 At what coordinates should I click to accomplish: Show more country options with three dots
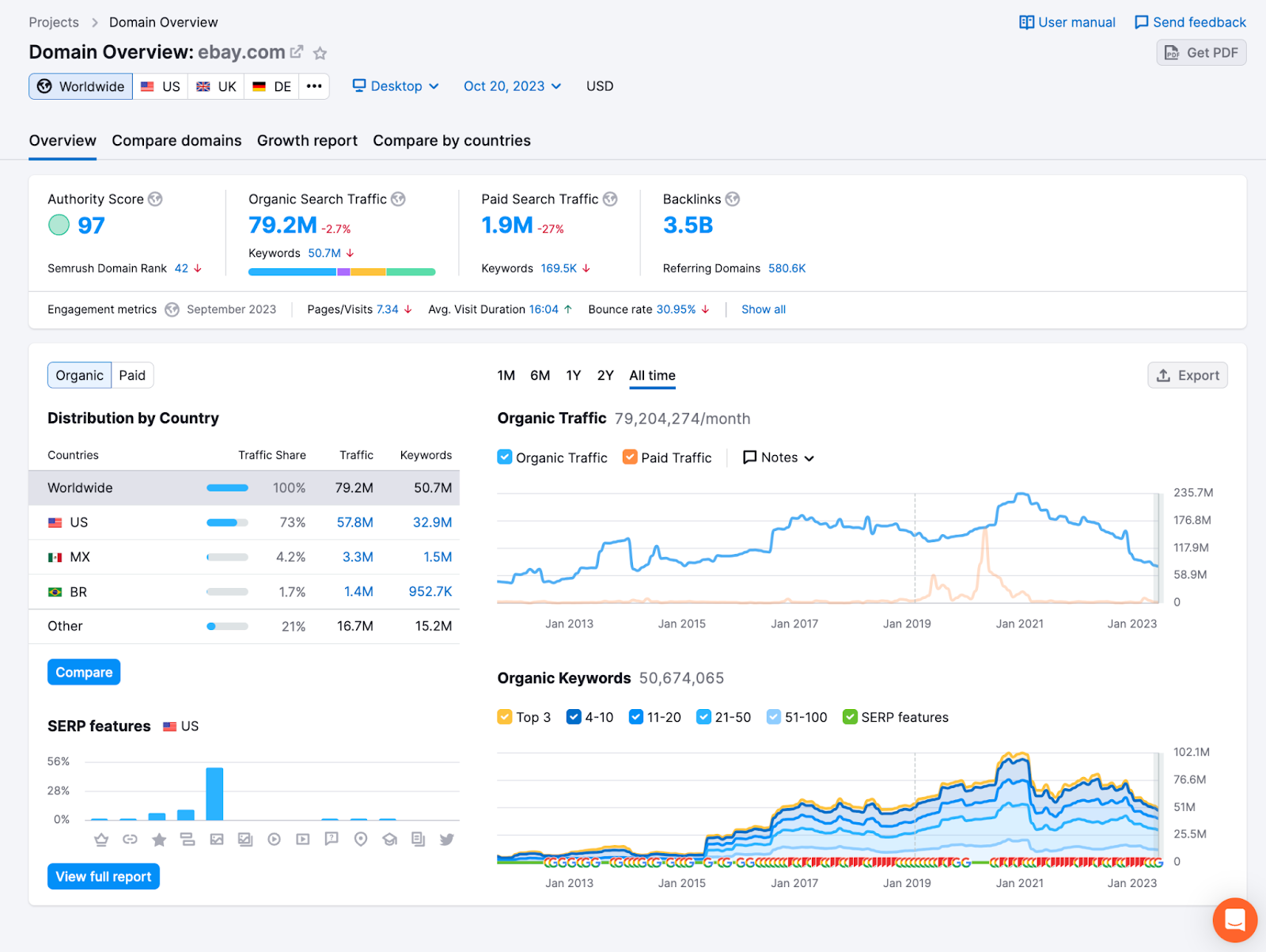point(314,86)
